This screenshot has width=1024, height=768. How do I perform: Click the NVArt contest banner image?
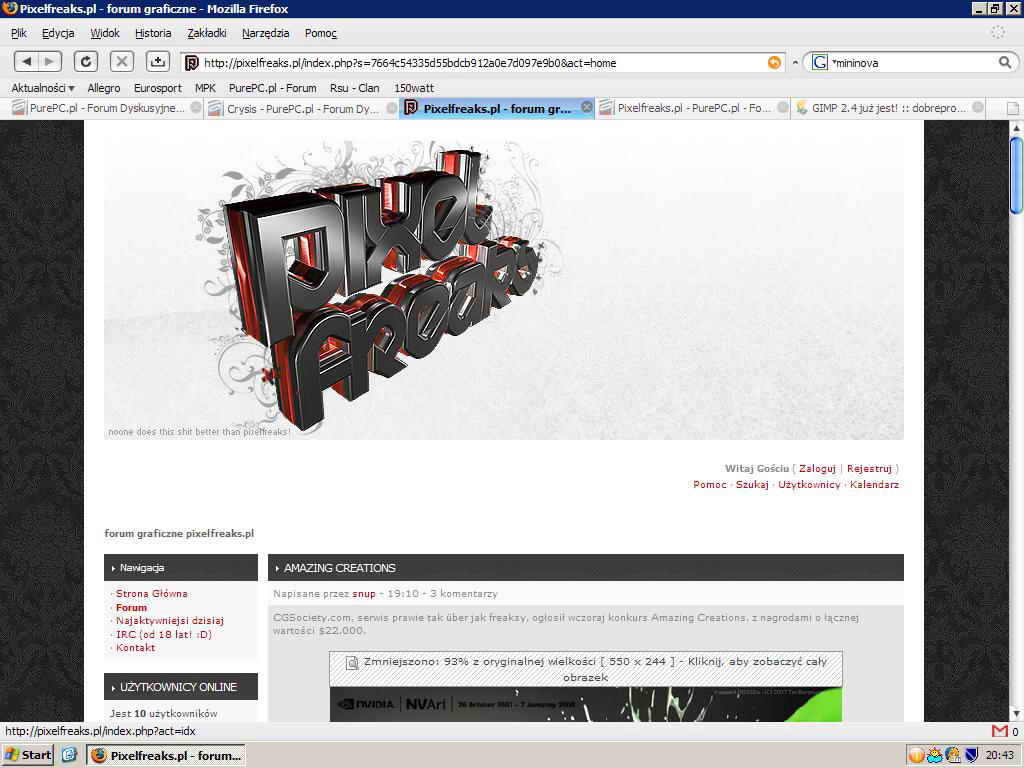click(x=585, y=704)
